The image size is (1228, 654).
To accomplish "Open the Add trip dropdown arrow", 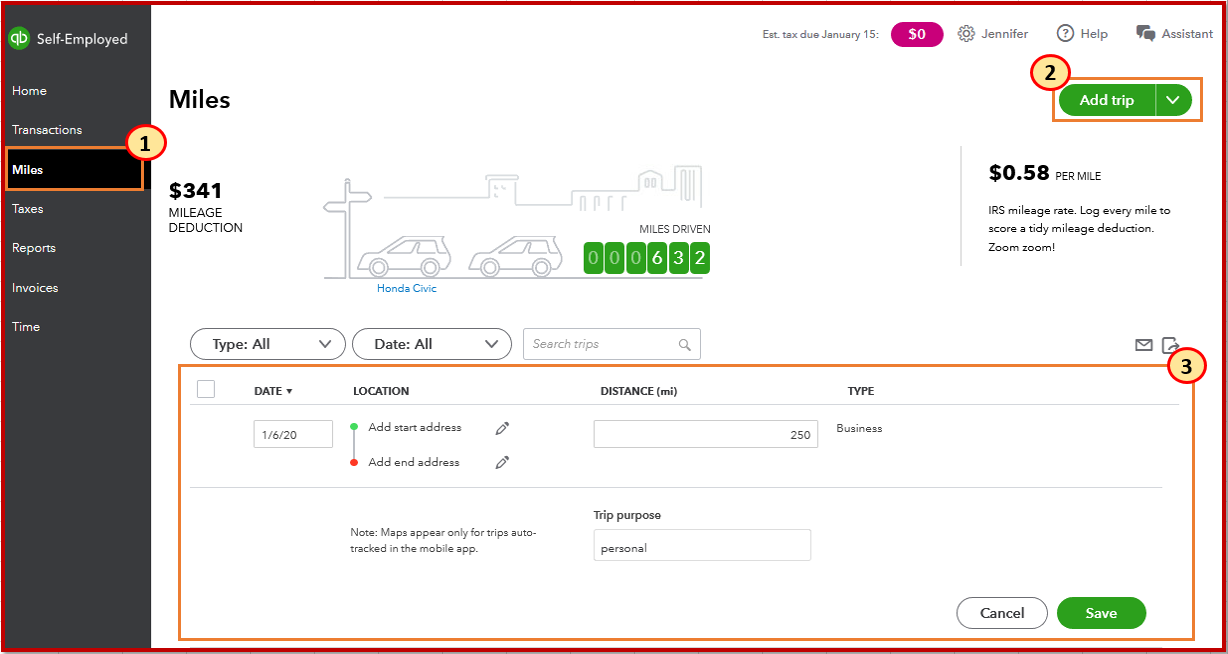I will tap(1174, 100).
